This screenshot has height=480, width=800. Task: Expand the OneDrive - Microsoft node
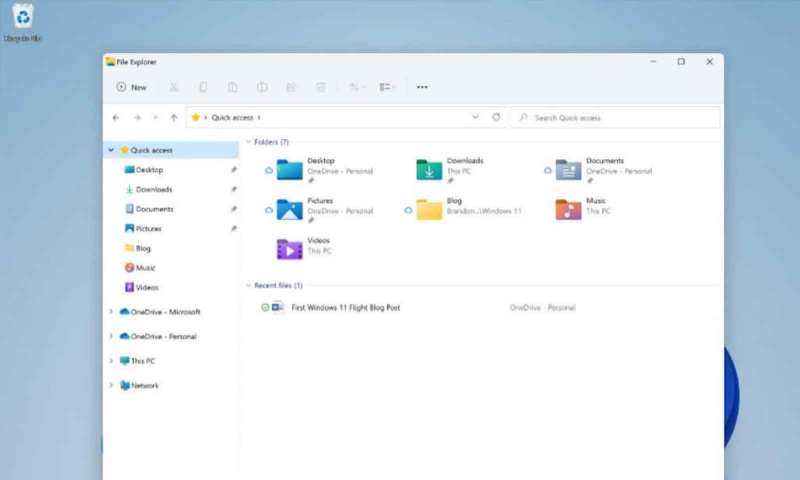pos(111,312)
